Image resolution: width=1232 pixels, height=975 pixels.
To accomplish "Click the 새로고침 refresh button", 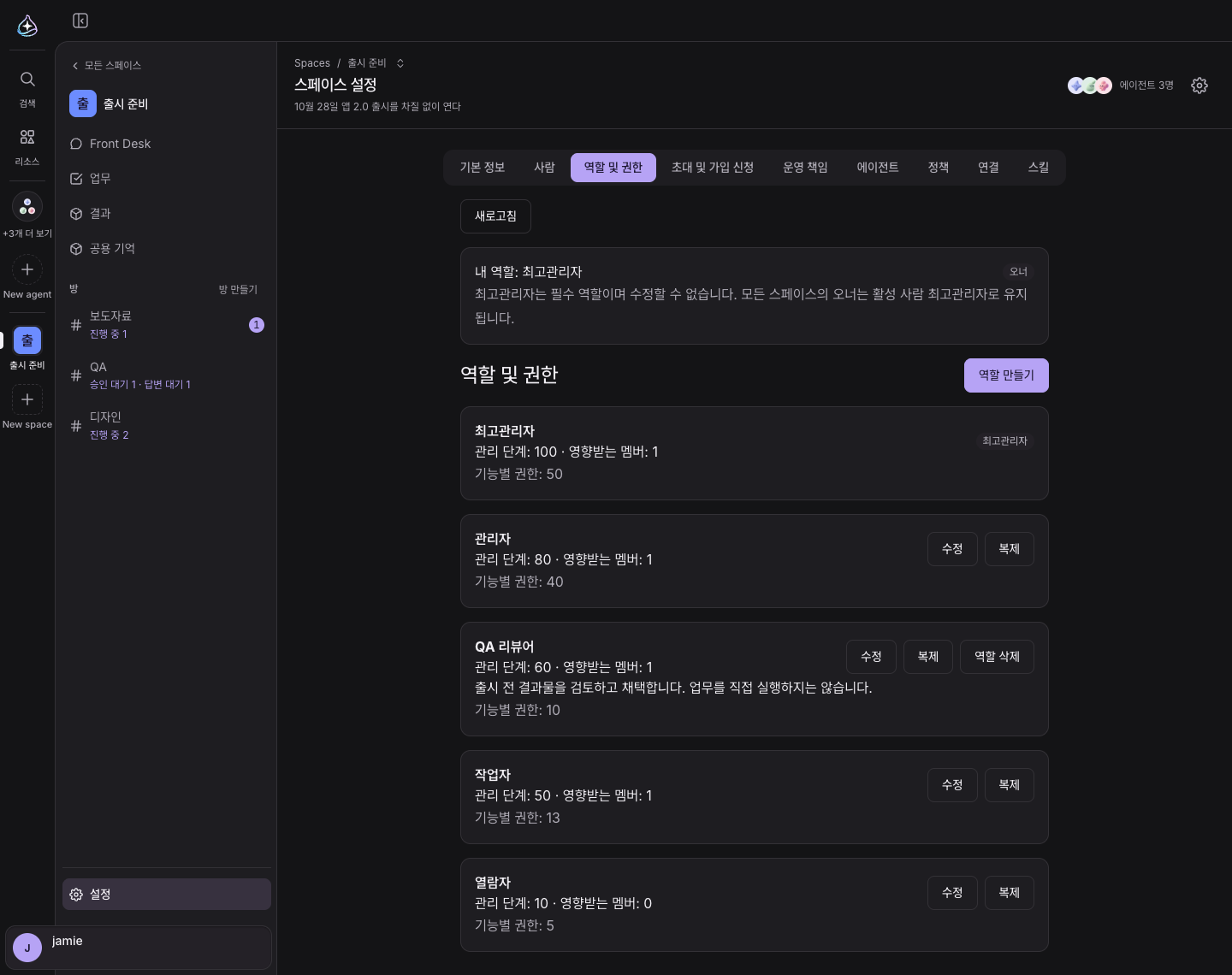I will [x=495, y=216].
